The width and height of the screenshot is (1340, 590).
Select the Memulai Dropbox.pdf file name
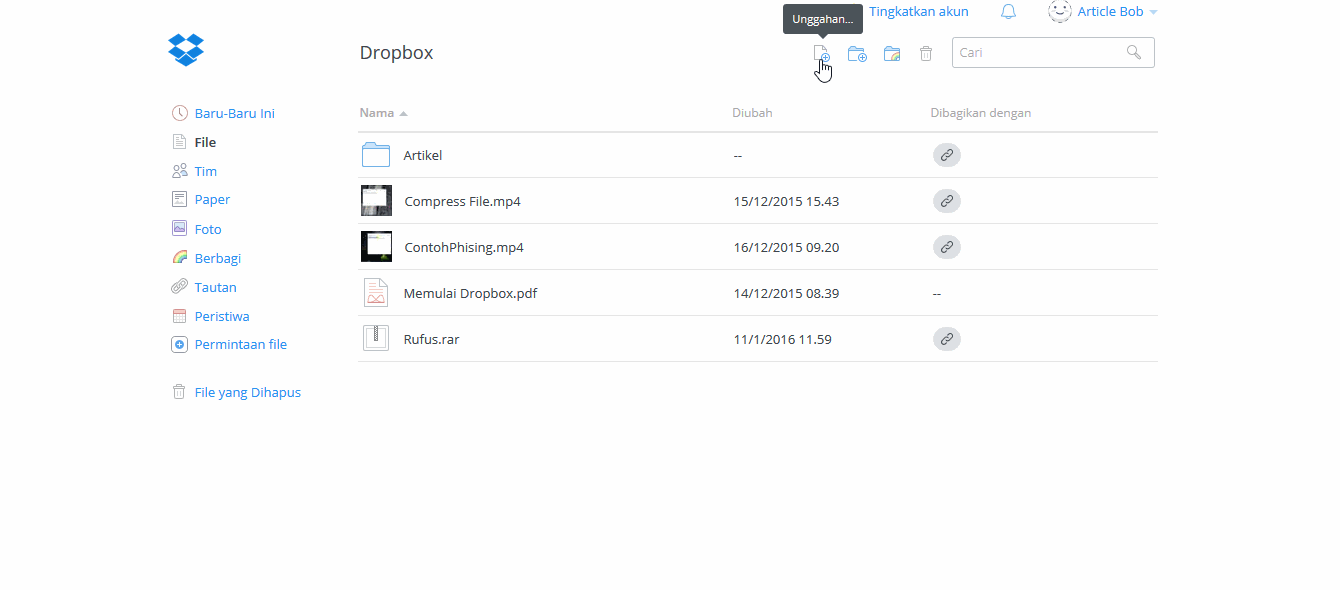tap(471, 293)
